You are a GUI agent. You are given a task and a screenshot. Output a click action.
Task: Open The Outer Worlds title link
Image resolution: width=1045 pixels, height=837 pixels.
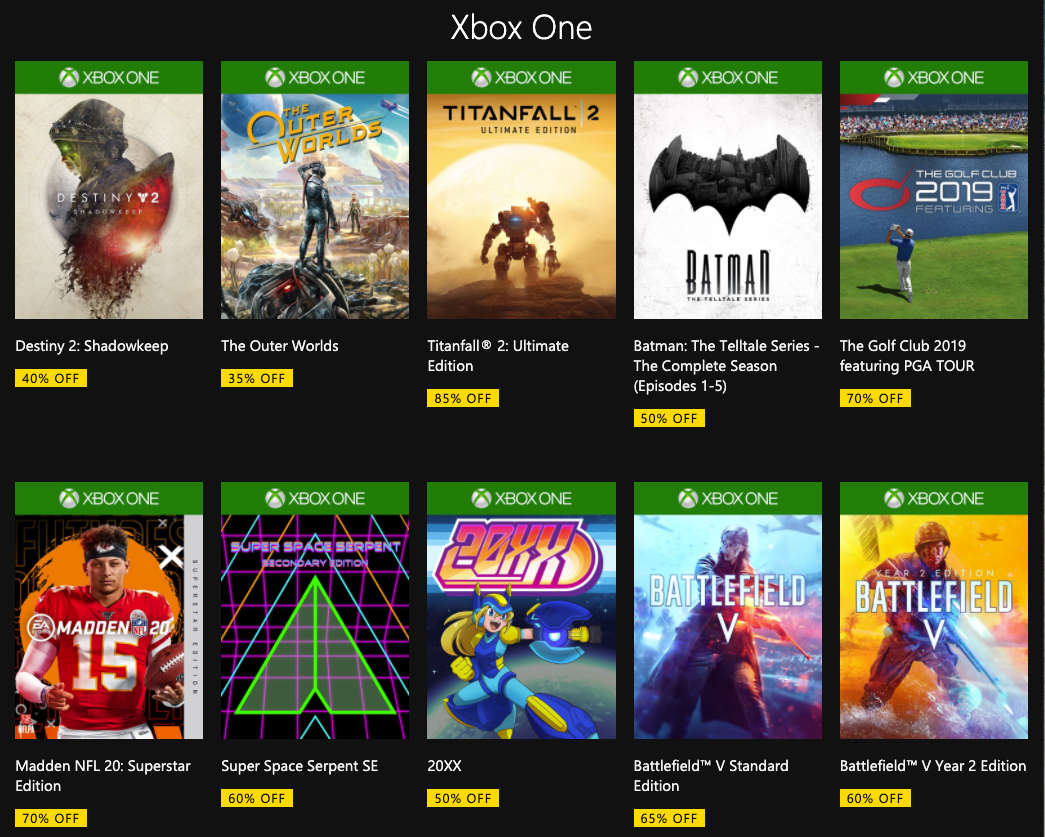[x=280, y=346]
